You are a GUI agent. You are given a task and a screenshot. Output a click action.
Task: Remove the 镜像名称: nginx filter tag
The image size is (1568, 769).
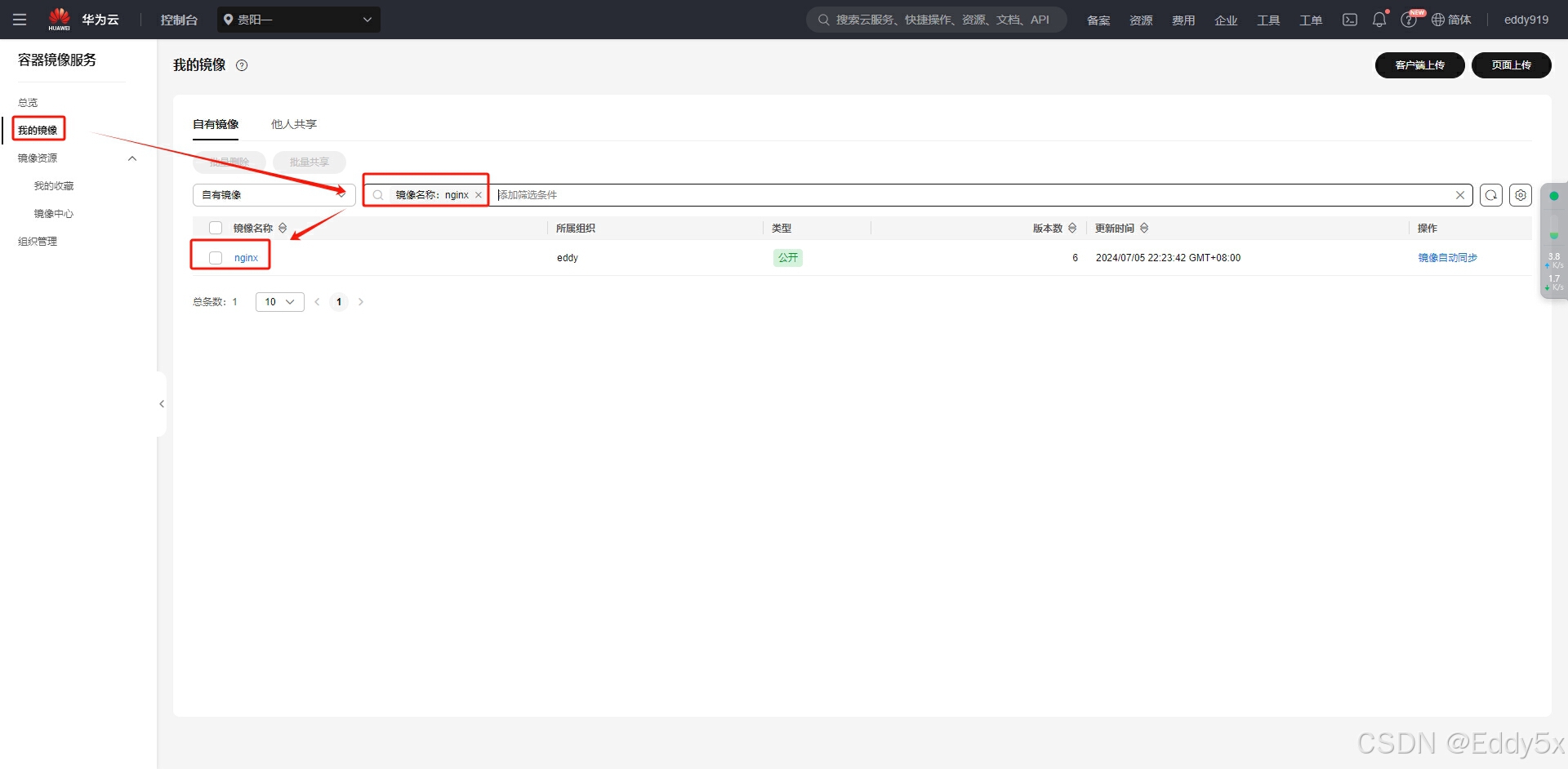click(x=479, y=195)
